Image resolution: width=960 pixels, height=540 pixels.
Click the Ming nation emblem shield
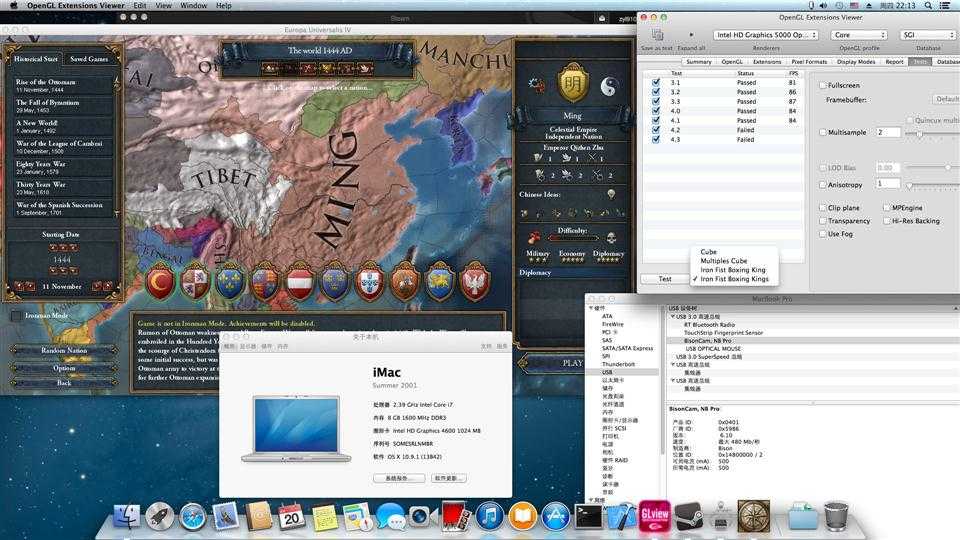573,83
